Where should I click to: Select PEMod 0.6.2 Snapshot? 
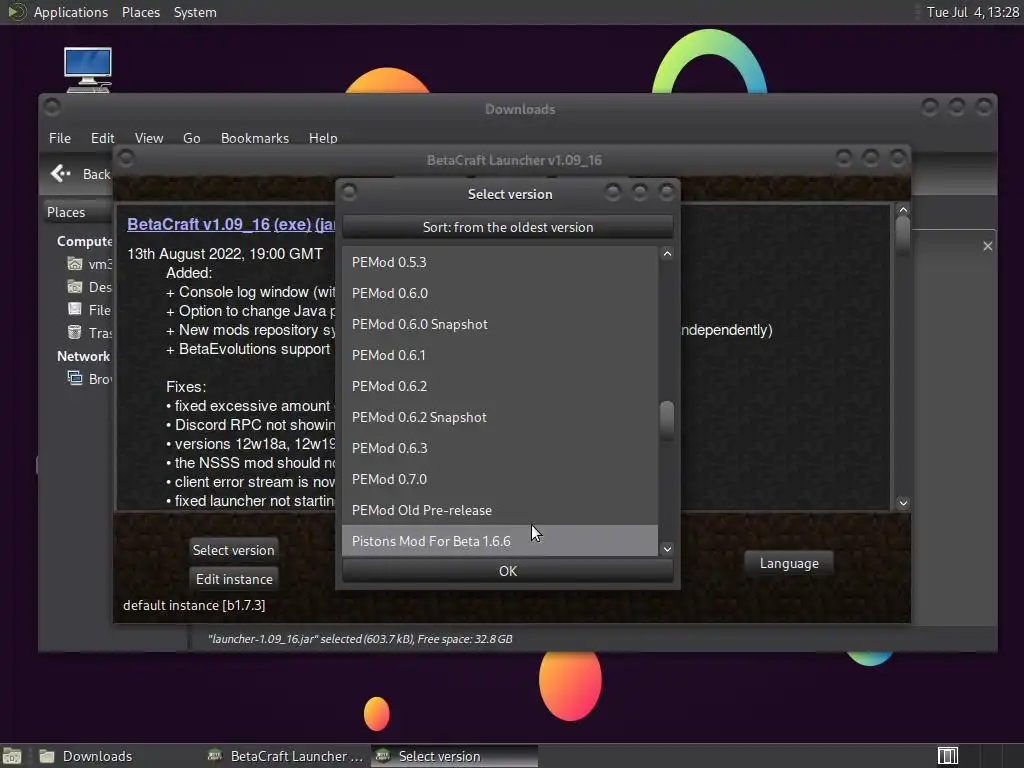pyautogui.click(x=500, y=417)
